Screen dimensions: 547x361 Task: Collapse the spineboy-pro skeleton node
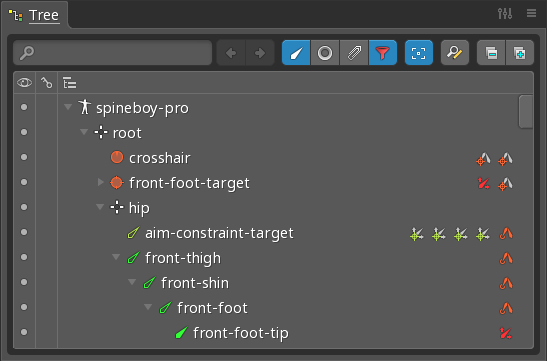point(68,107)
